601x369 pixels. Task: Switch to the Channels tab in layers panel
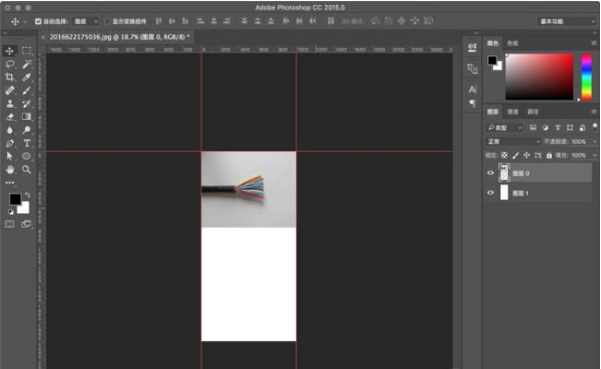(x=512, y=112)
